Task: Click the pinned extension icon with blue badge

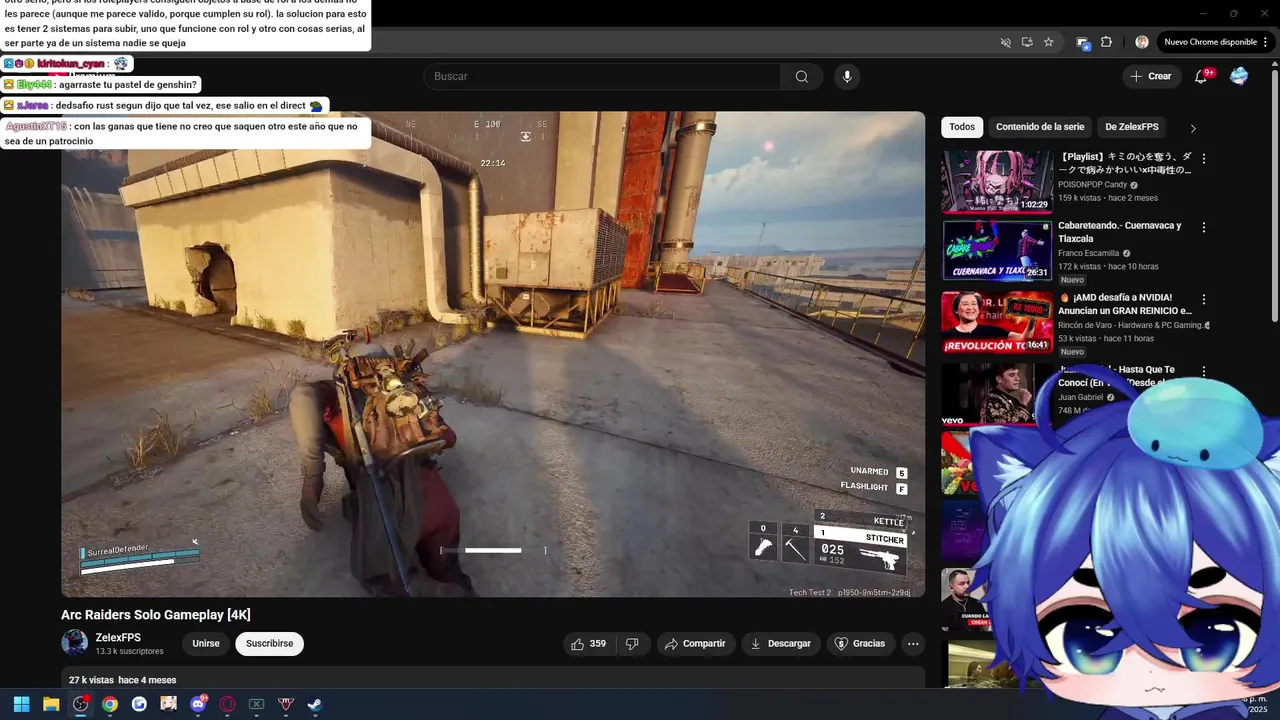Action: click(1082, 42)
